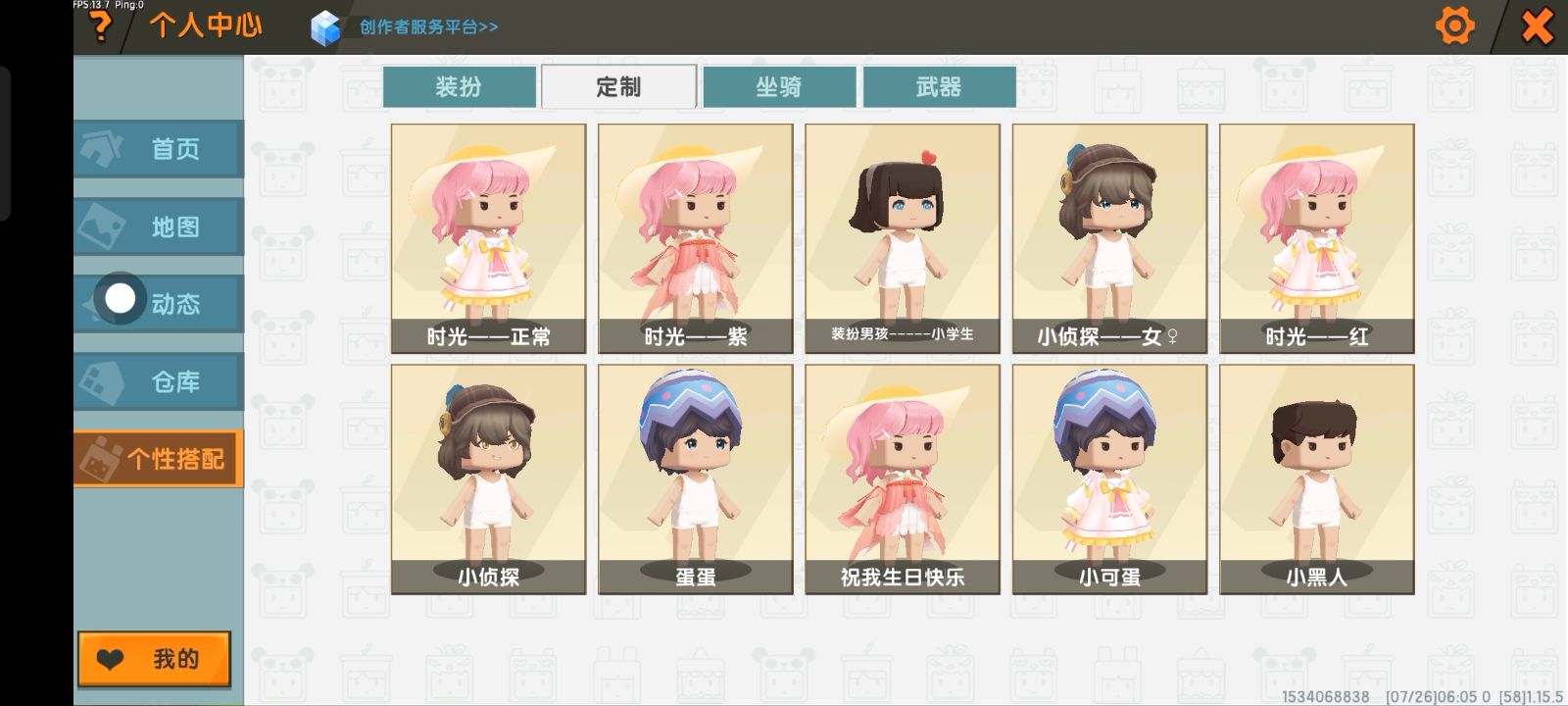Switch to the 武器 tab
Viewport: 1568px width, 706px height.
point(939,86)
